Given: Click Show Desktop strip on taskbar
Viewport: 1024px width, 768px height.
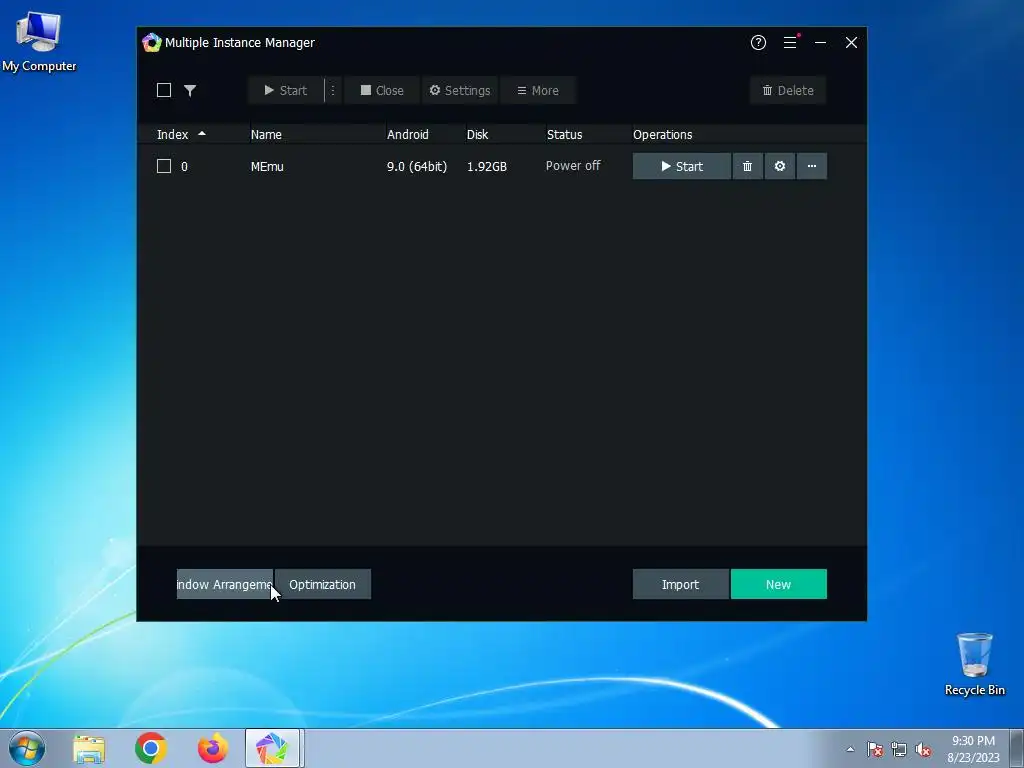Looking at the screenshot, I should click(1017, 748).
